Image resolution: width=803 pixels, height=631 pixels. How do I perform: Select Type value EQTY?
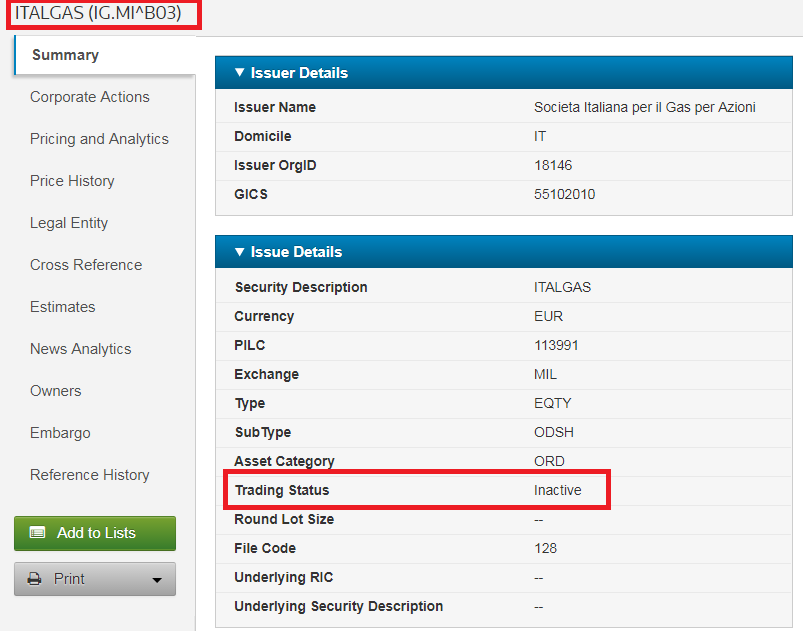[552, 404]
